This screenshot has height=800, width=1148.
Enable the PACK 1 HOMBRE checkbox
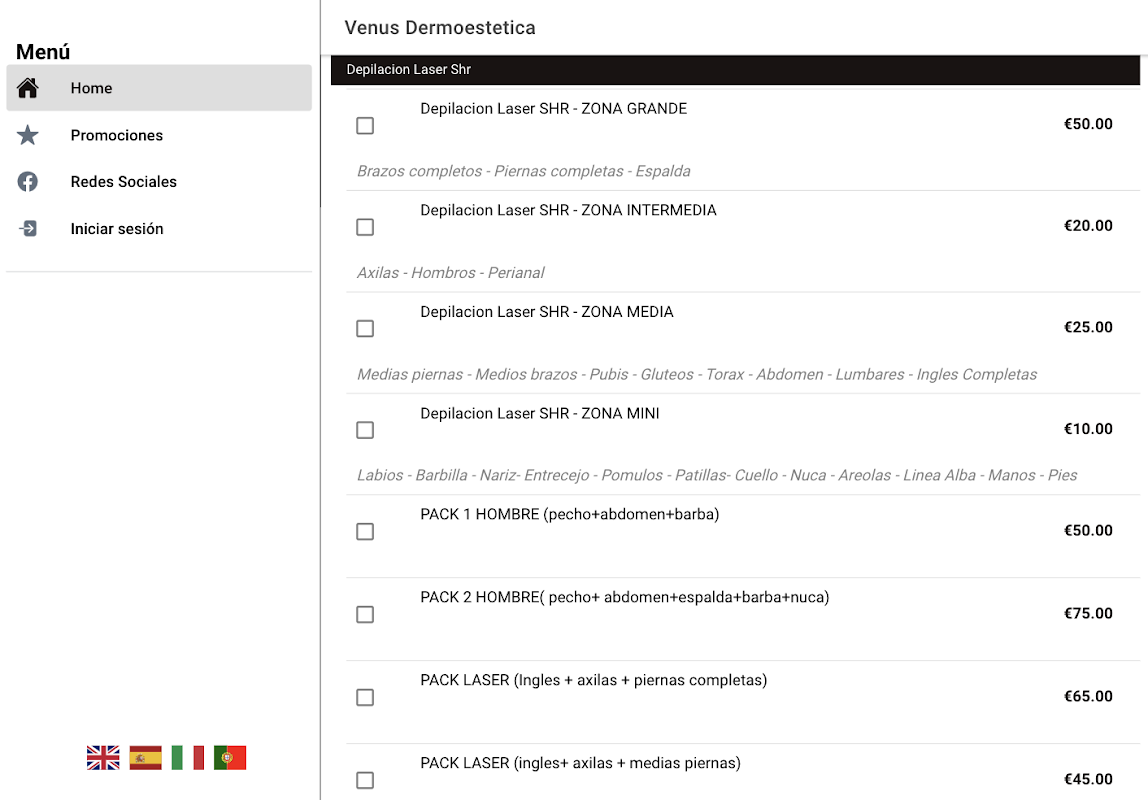(365, 532)
